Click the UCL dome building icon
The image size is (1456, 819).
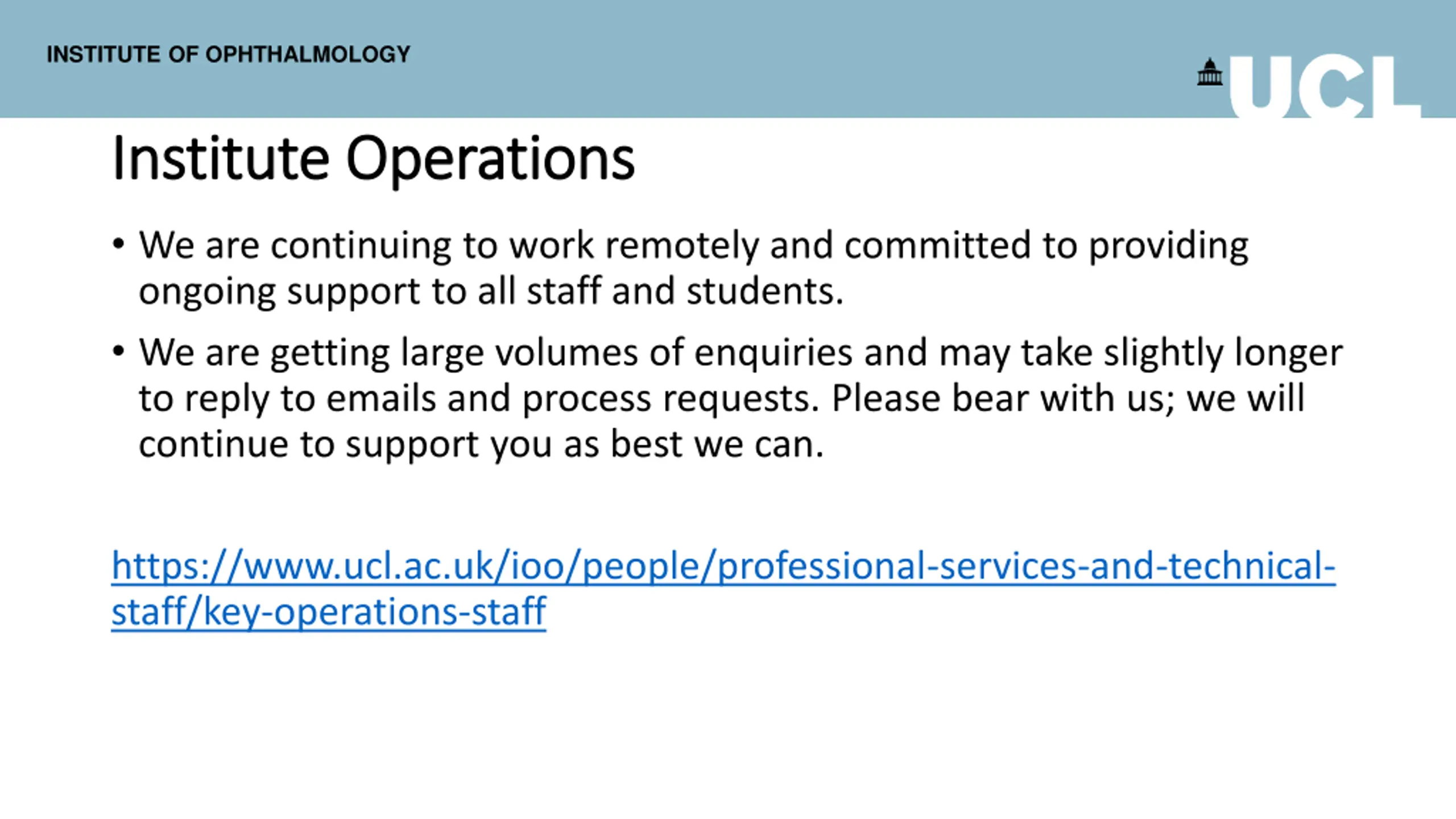(1210, 72)
